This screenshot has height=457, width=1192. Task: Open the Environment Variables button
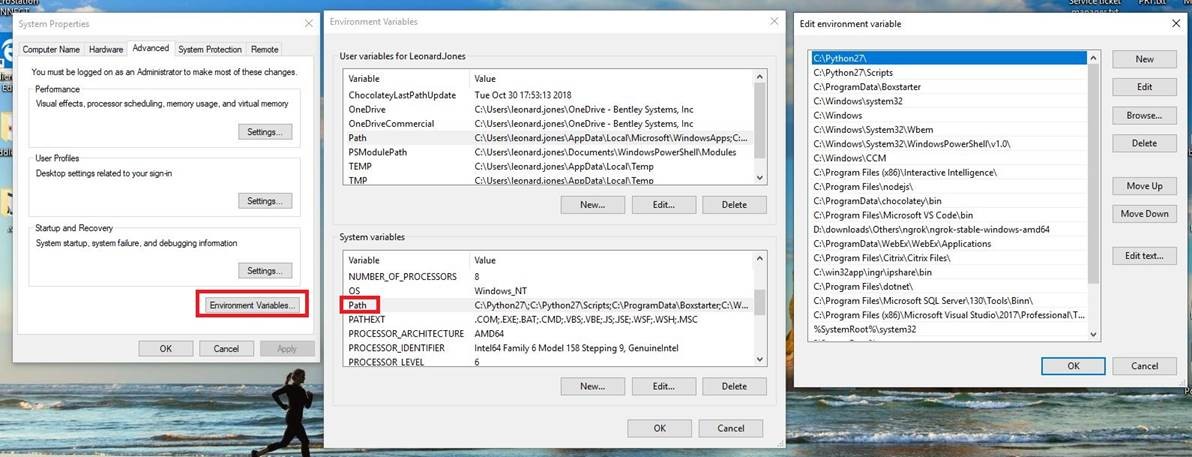(x=253, y=304)
